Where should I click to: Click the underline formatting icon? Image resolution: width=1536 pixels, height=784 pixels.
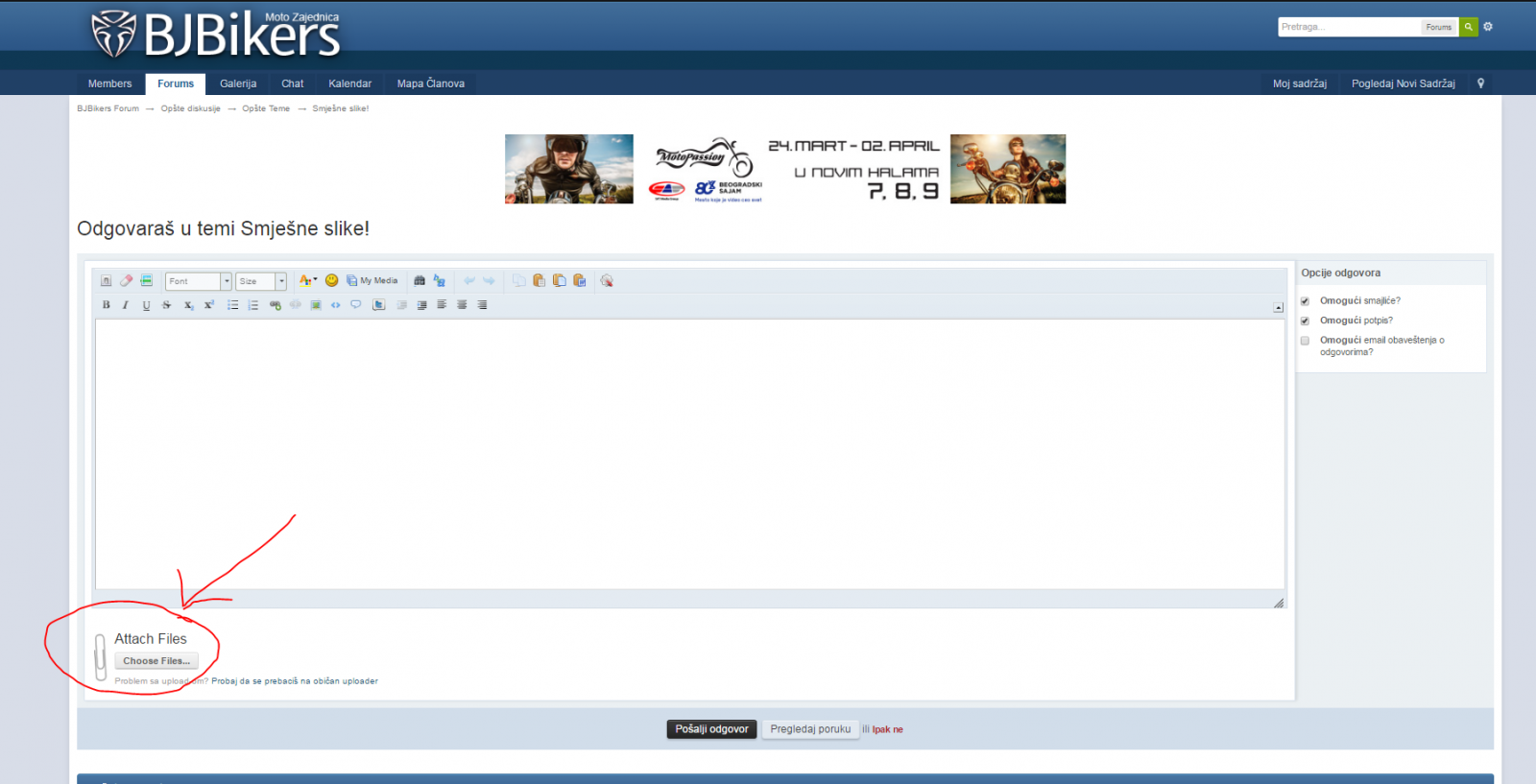click(146, 305)
